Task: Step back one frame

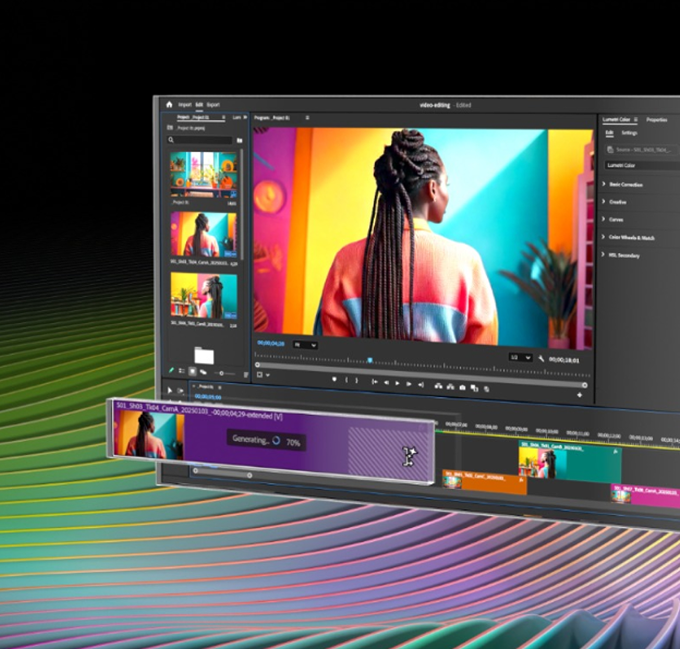Action: (386, 382)
